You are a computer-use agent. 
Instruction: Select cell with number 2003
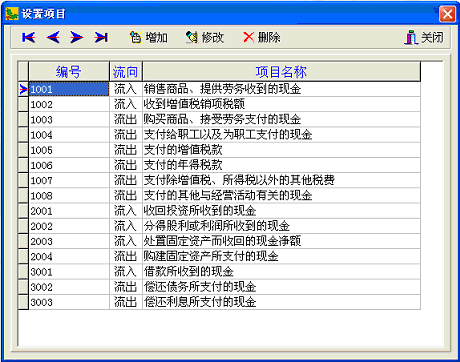coord(69,242)
